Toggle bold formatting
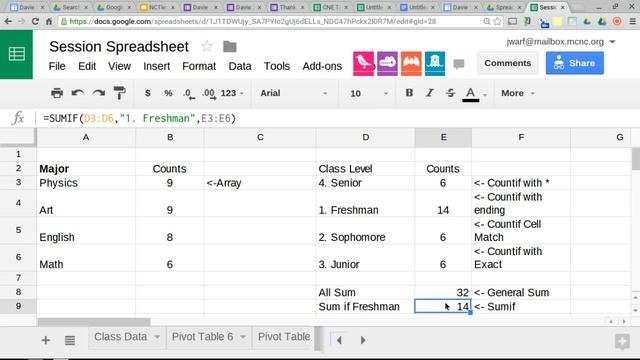Screen dimensions: 640x360 pyautogui.click(x=409, y=93)
